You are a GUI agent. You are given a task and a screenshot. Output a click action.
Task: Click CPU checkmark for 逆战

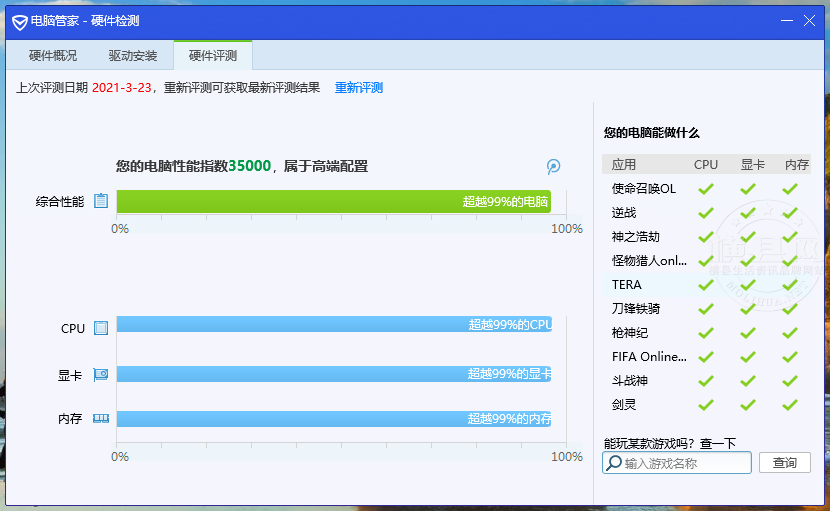pyautogui.click(x=706, y=213)
